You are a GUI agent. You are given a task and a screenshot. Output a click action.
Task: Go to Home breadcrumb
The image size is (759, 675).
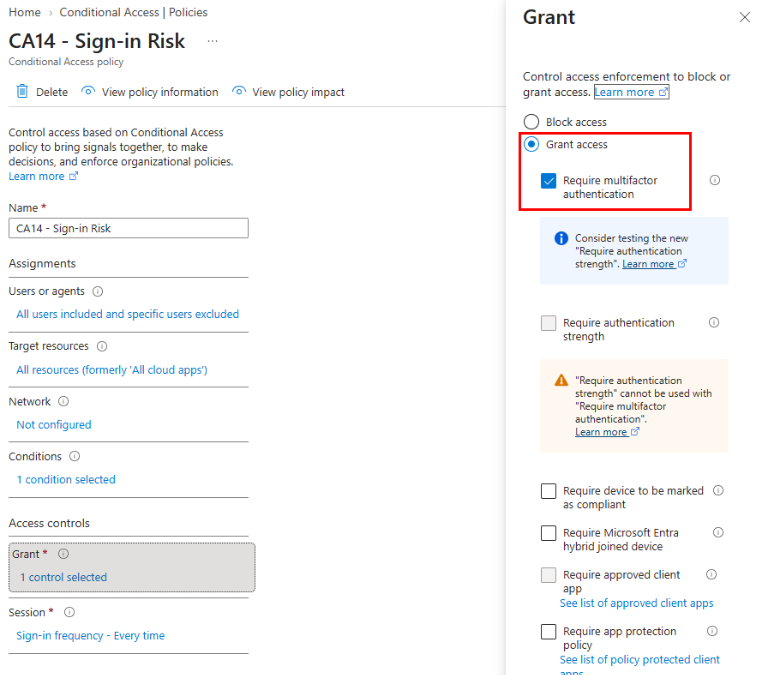[25, 12]
